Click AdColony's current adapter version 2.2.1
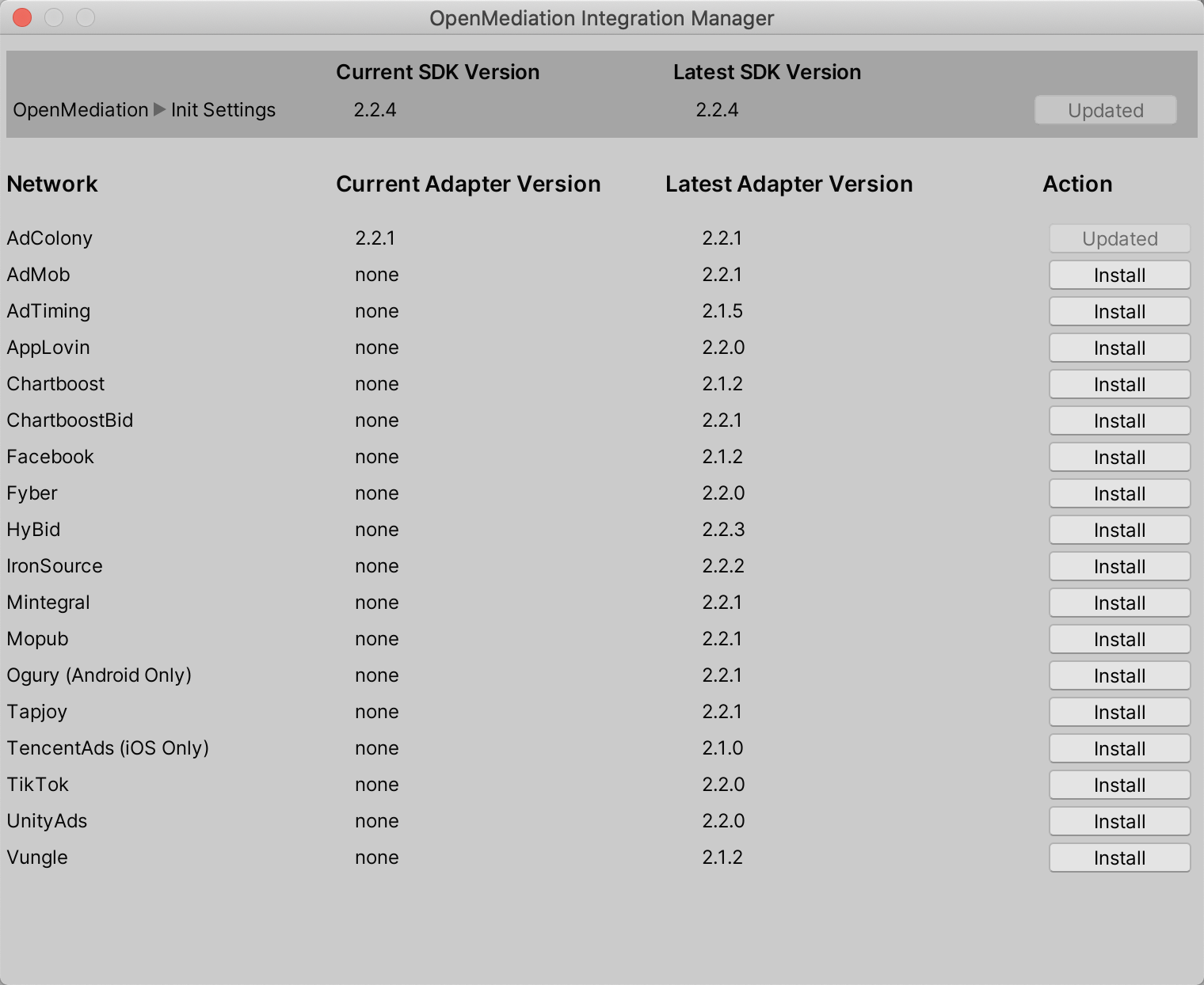The width and height of the screenshot is (1204, 985). tap(375, 238)
